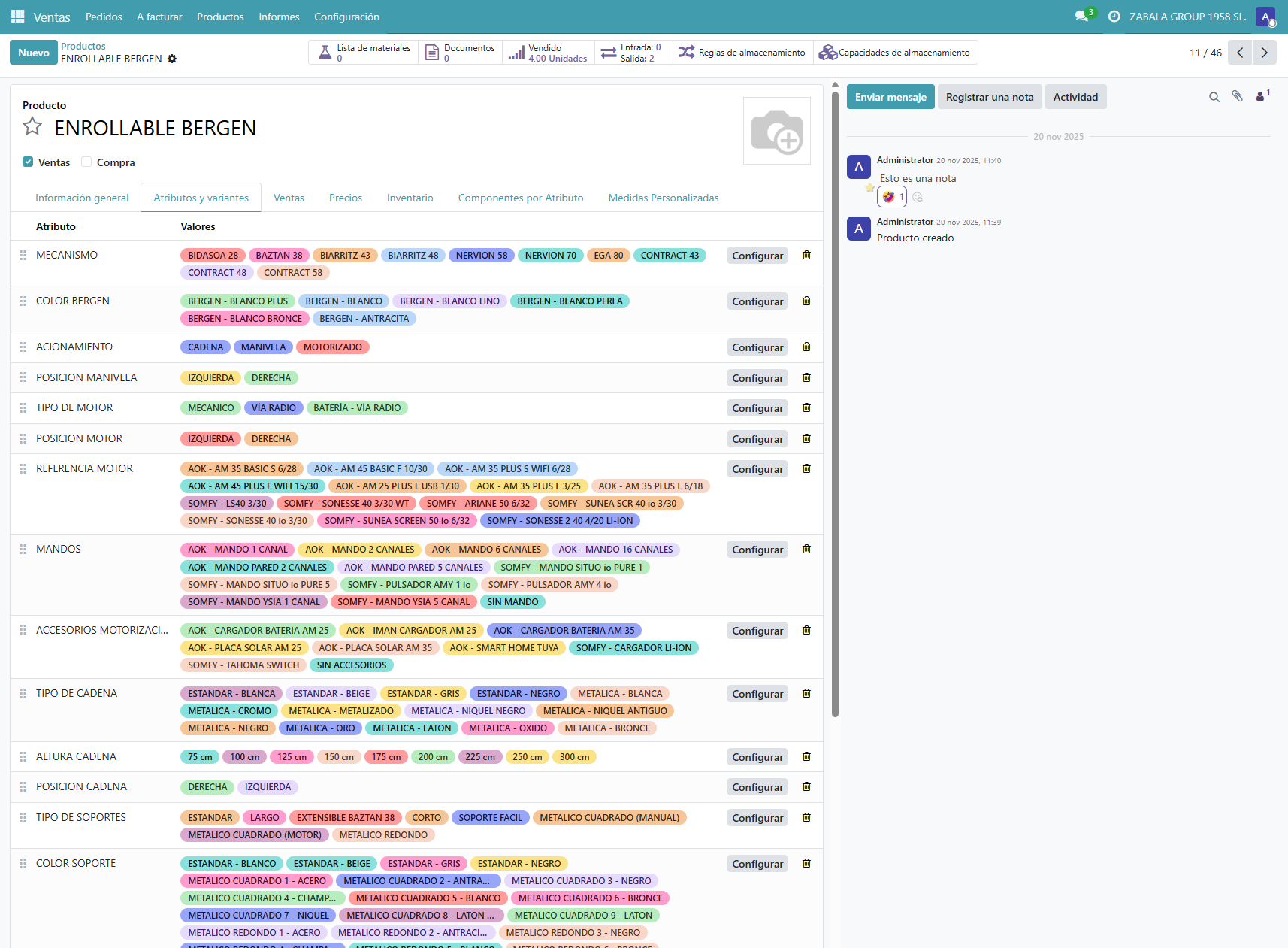The height and width of the screenshot is (948, 1288).
Task: Delete the MECANISMO attribute row trash icon
Action: [806, 255]
